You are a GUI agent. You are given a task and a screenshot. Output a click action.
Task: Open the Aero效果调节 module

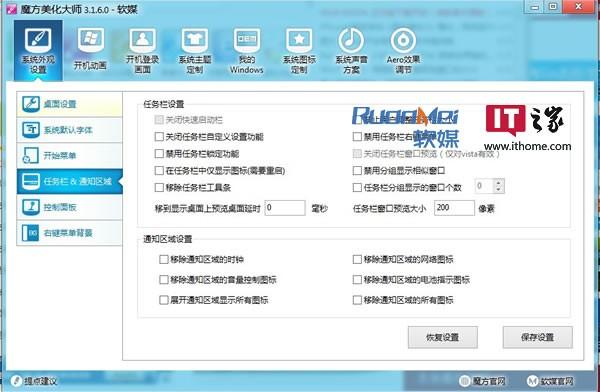403,50
